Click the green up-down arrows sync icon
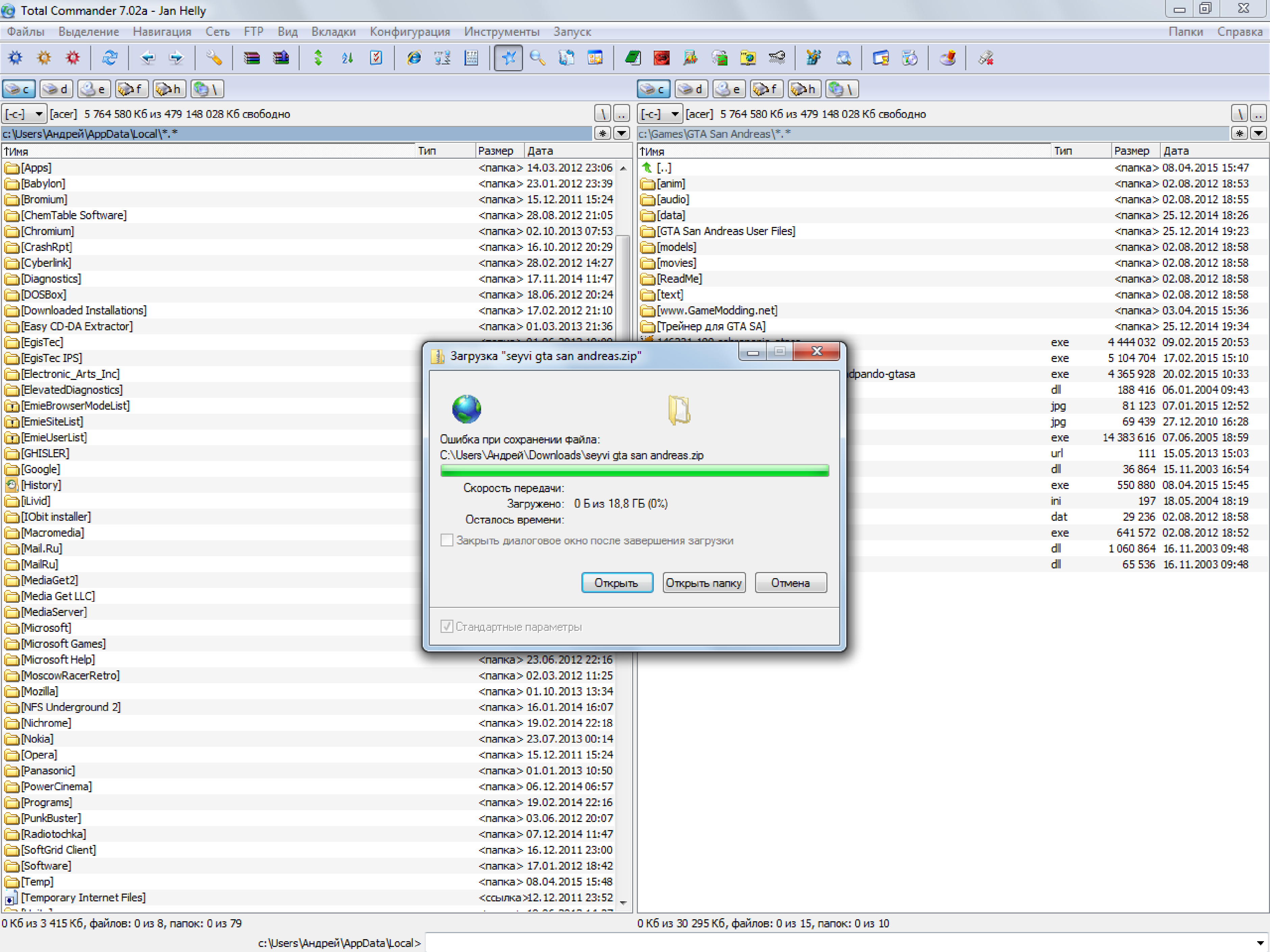 [319, 58]
